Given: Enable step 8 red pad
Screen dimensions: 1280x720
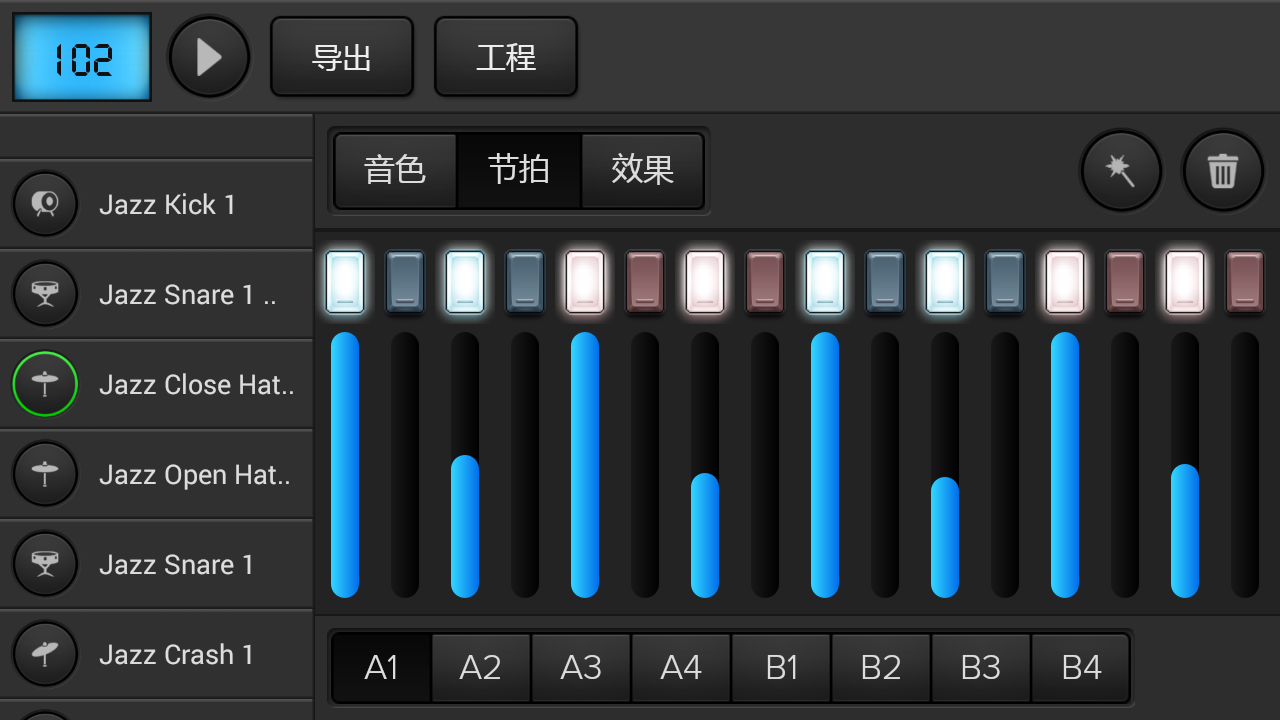Looking at the screenshot, I should [x=765, y=282].
